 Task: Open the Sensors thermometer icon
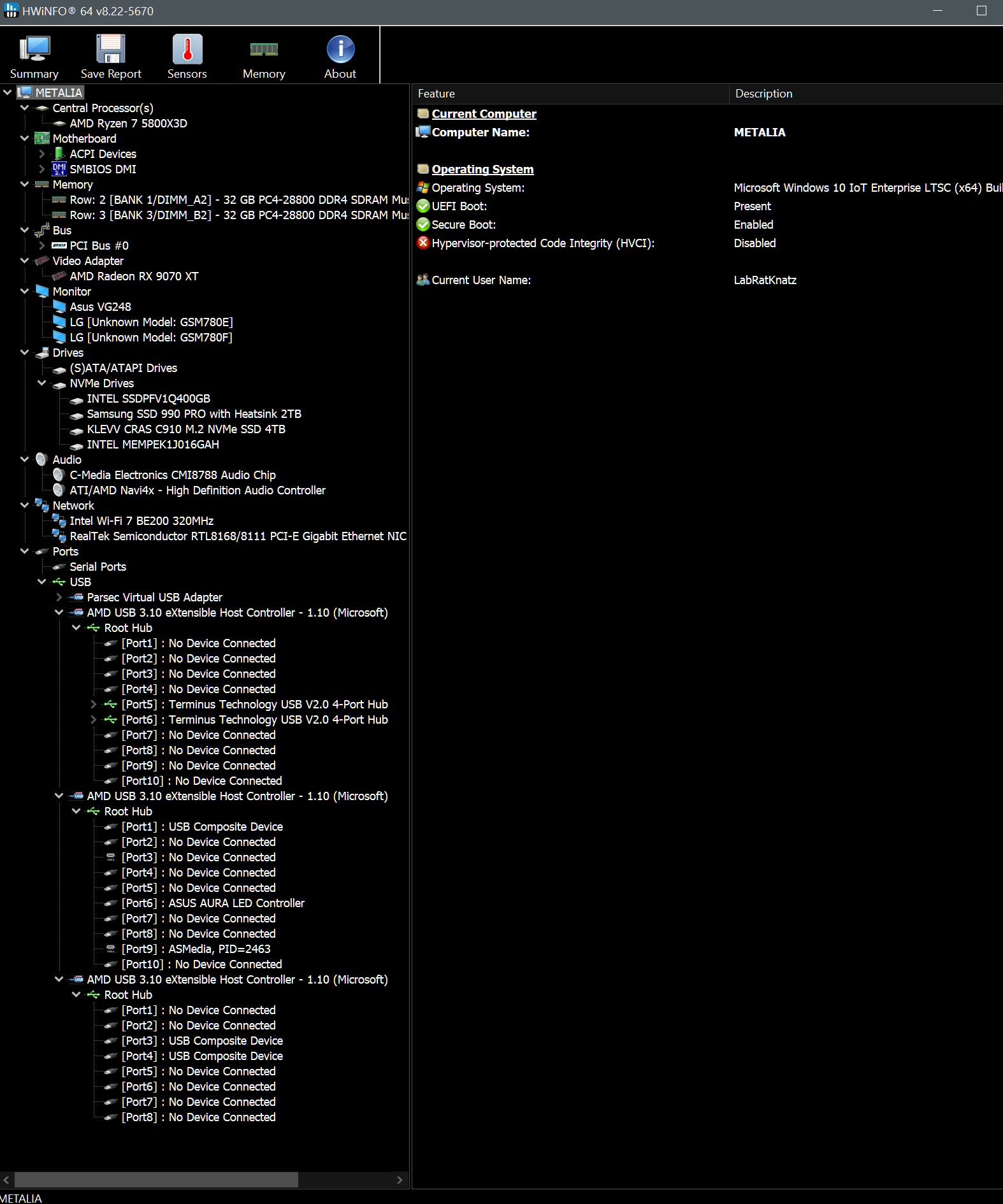187,50
